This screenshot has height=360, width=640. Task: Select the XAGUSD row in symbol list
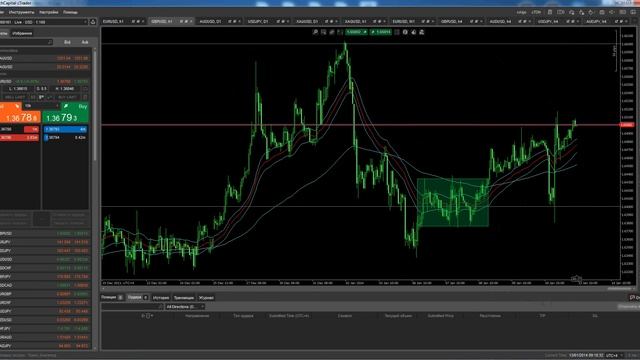(45, 67)
